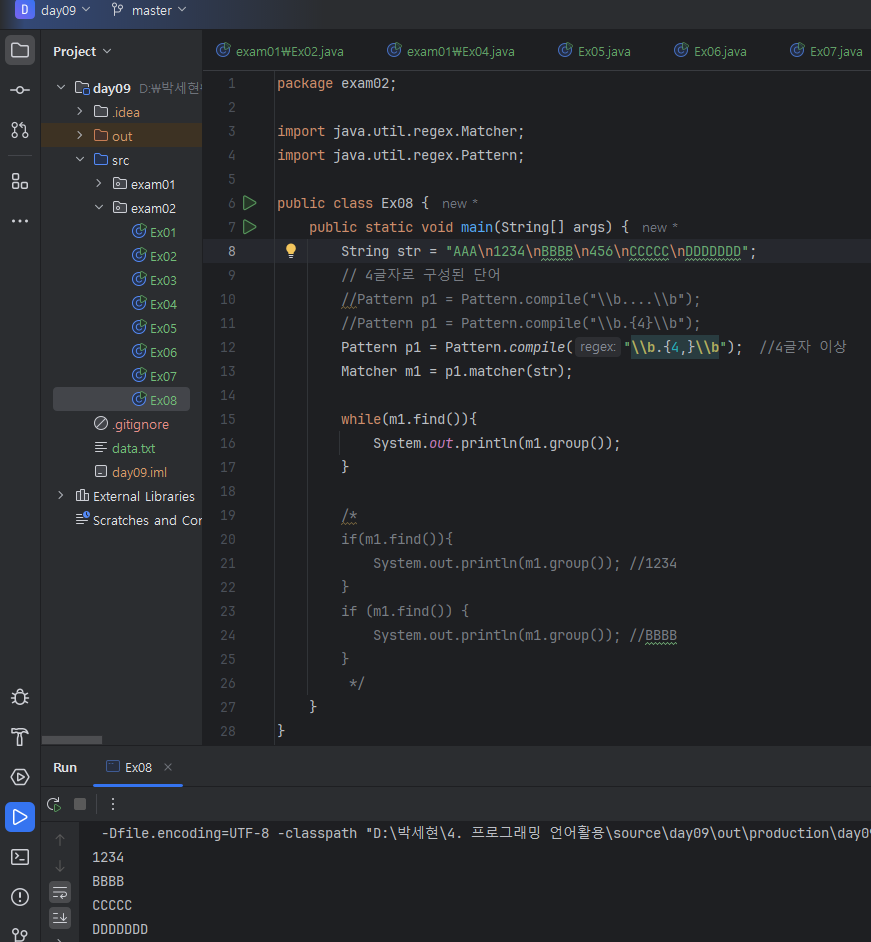Open the master branch dropdown
The height and width of the screenshot is (942, 871).
[149, 10]
